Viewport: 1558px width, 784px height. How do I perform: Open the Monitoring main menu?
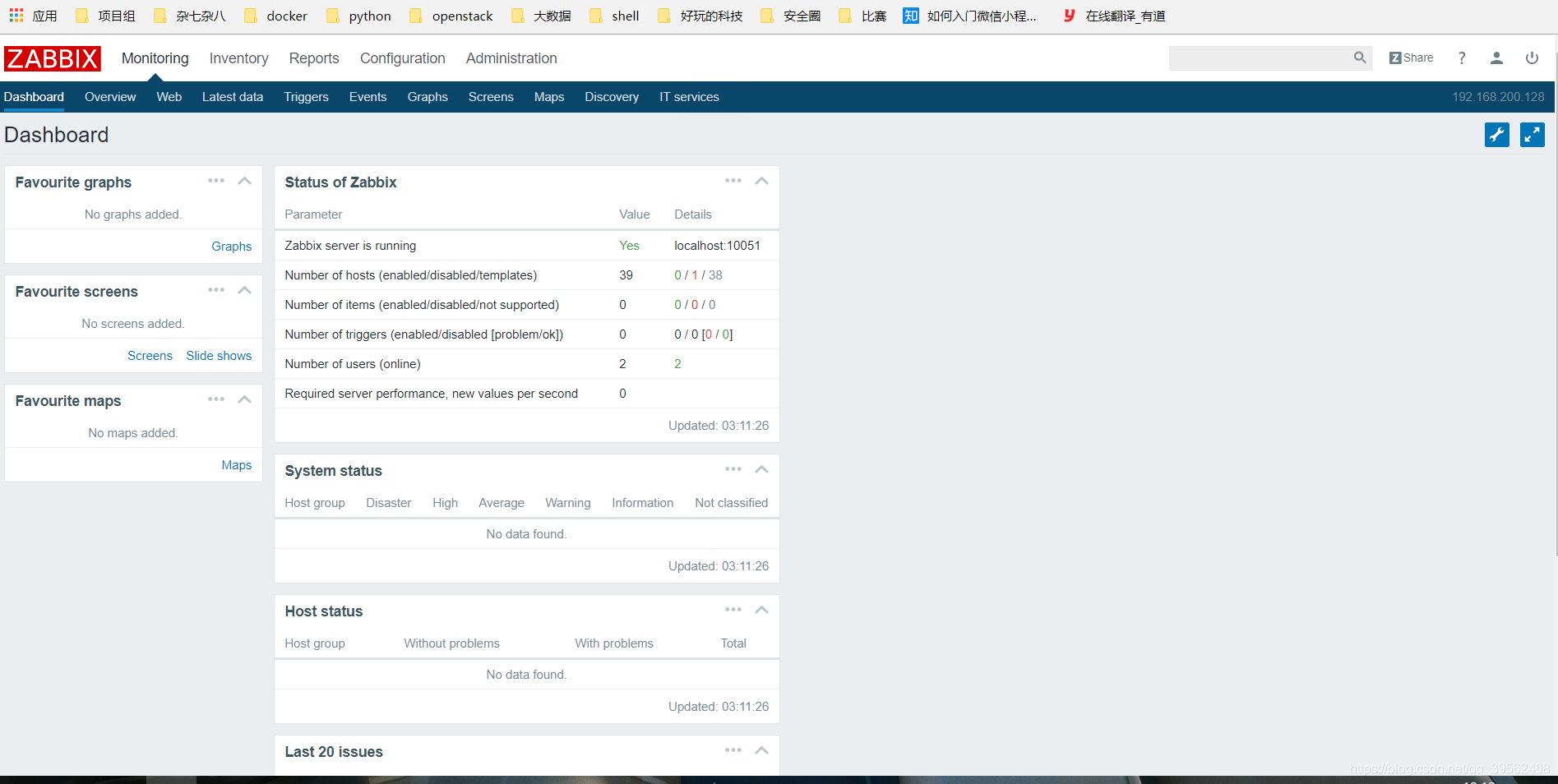point(155,58)
